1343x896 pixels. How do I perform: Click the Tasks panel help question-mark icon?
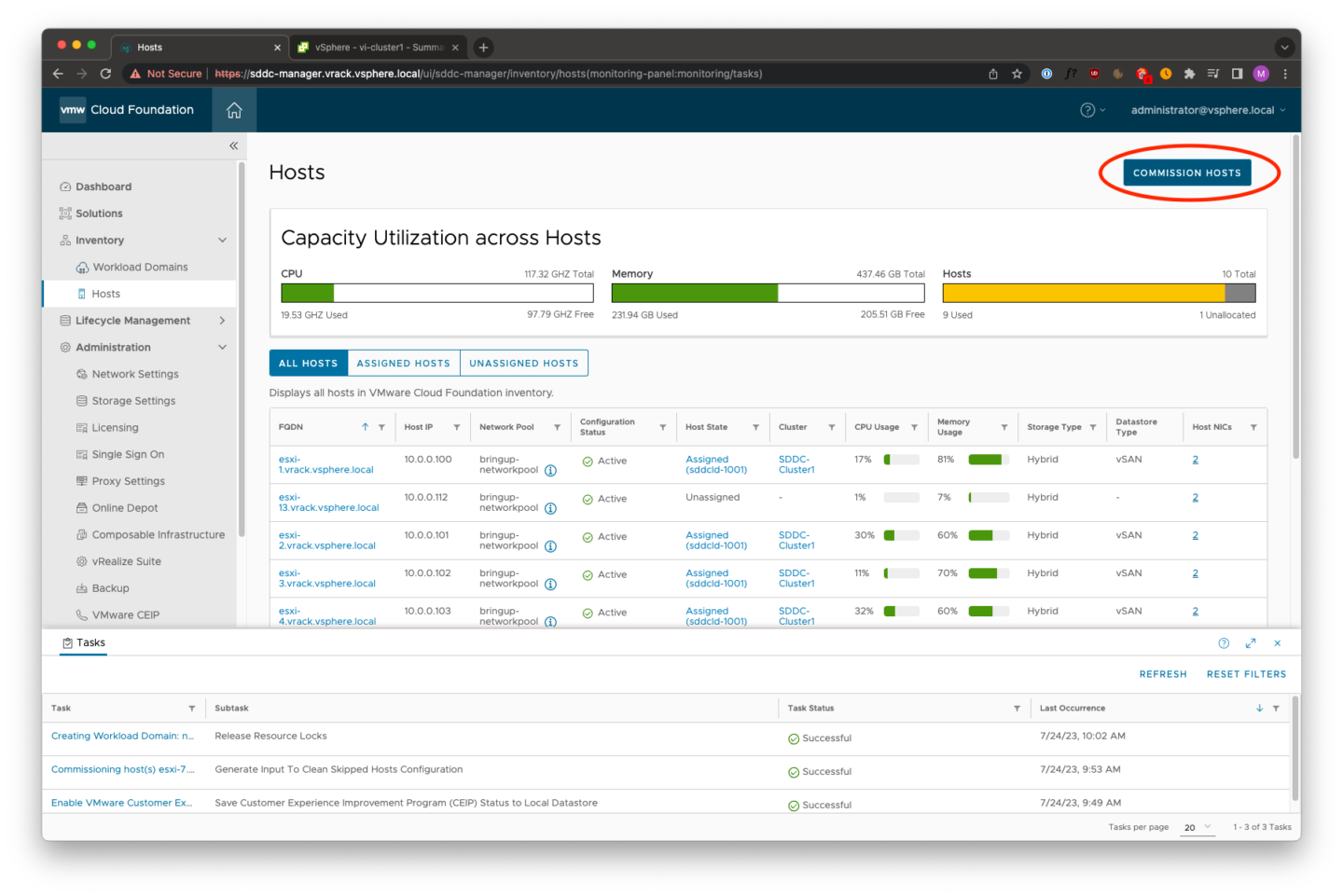pyautogui.click(x=1224, y=642)
